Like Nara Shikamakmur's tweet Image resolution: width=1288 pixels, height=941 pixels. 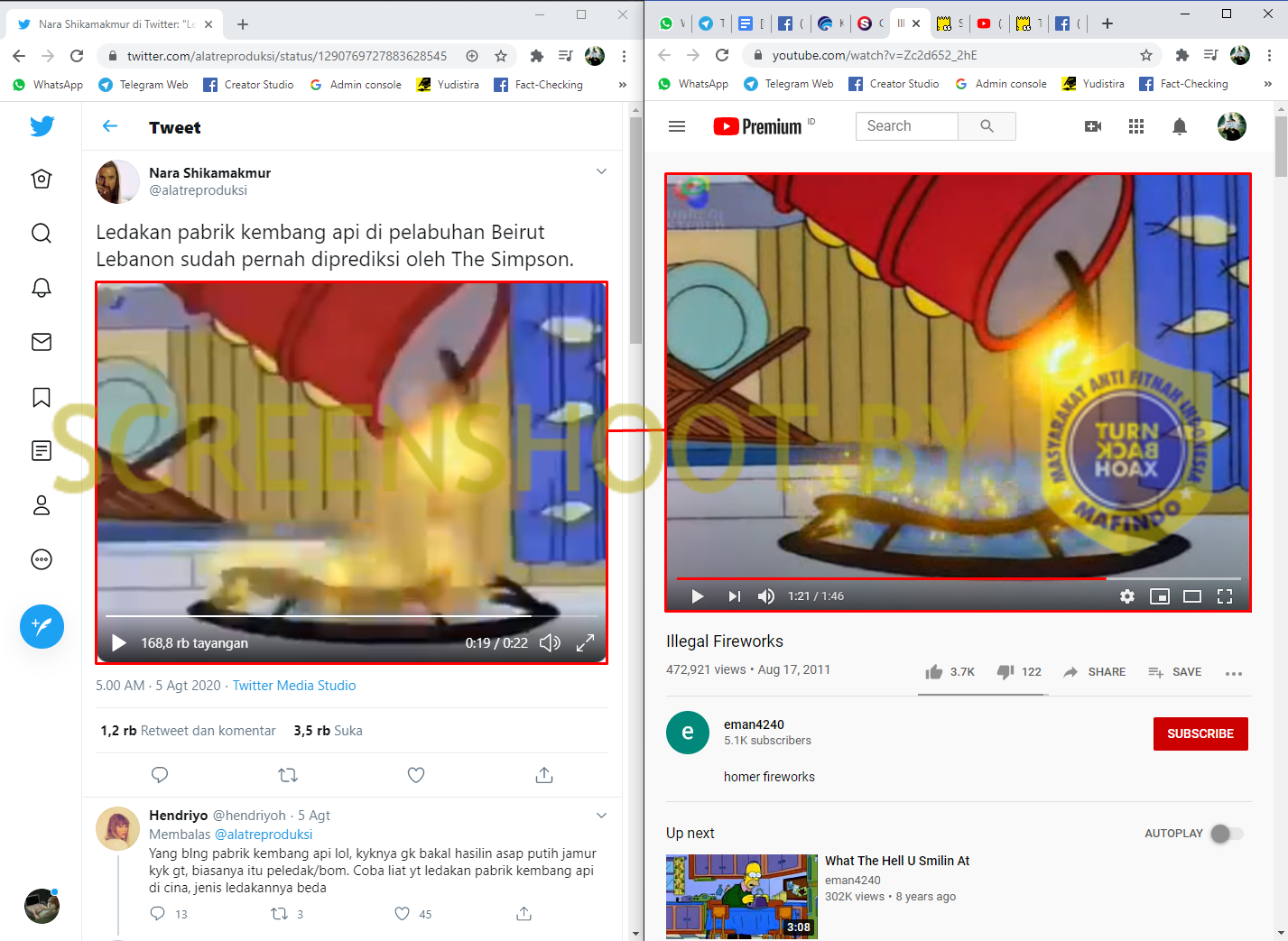416,775
